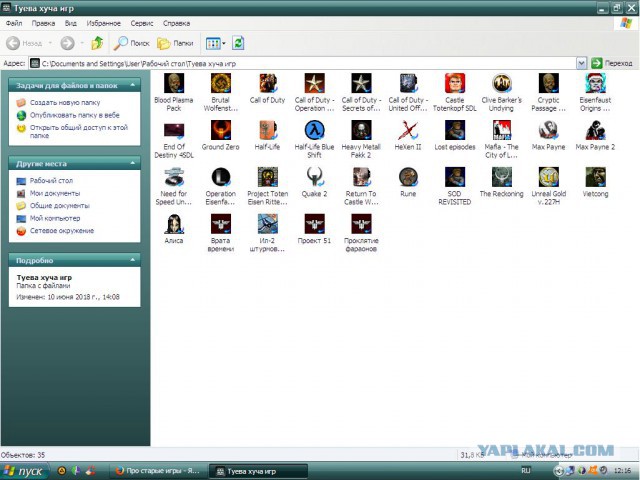Select Half-Life Blue Shift icon
The width and height of the screenshot is (640, 480).
click(x=314, y=130)
